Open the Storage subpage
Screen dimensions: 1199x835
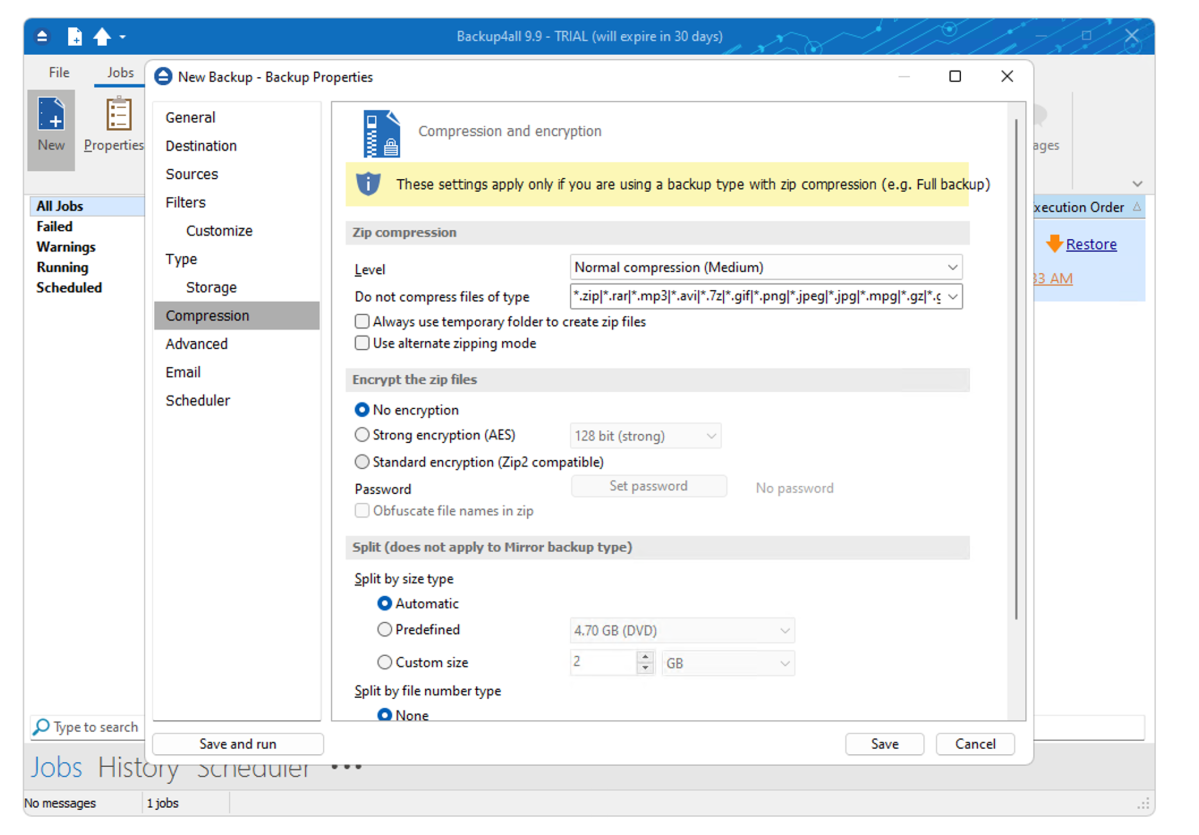(x=211, y=287)
